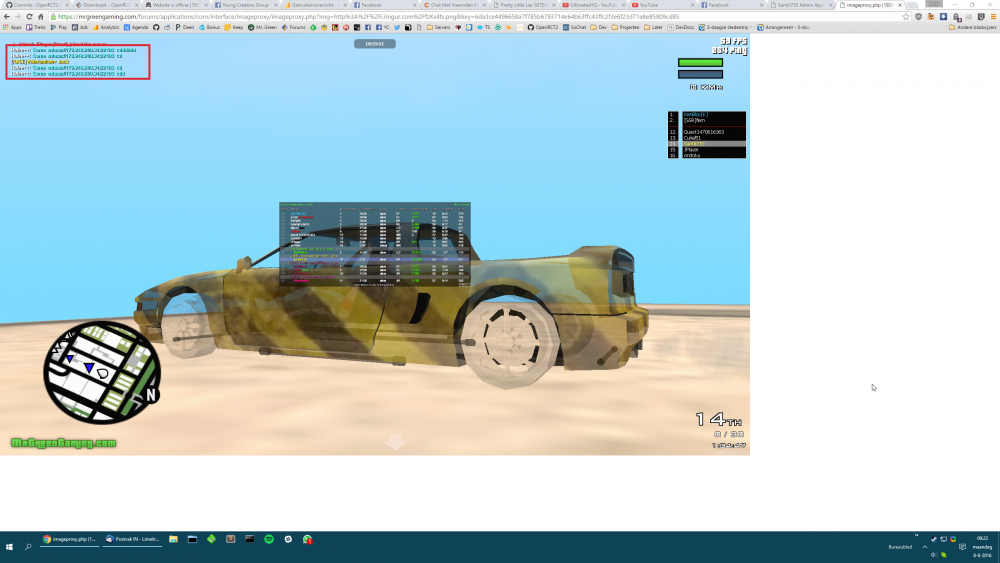The image size is (1000, 563).
Task: Expand the Dev bookmark folder
Action: (x=599, y=27)
